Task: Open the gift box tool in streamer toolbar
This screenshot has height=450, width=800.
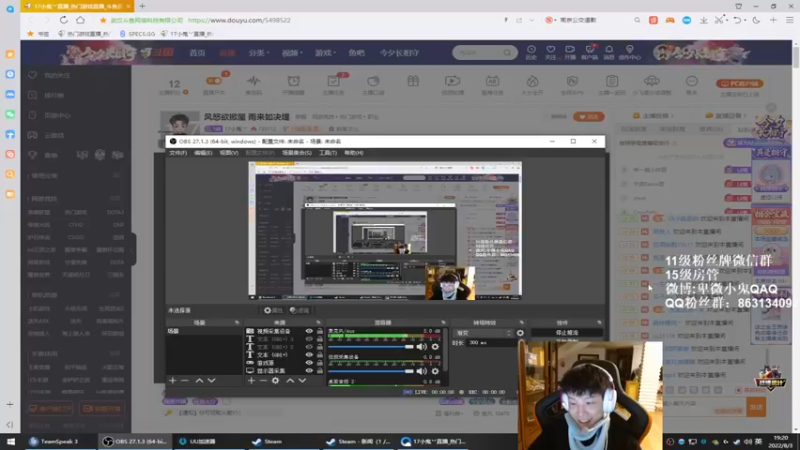Action: pos(413,82)
